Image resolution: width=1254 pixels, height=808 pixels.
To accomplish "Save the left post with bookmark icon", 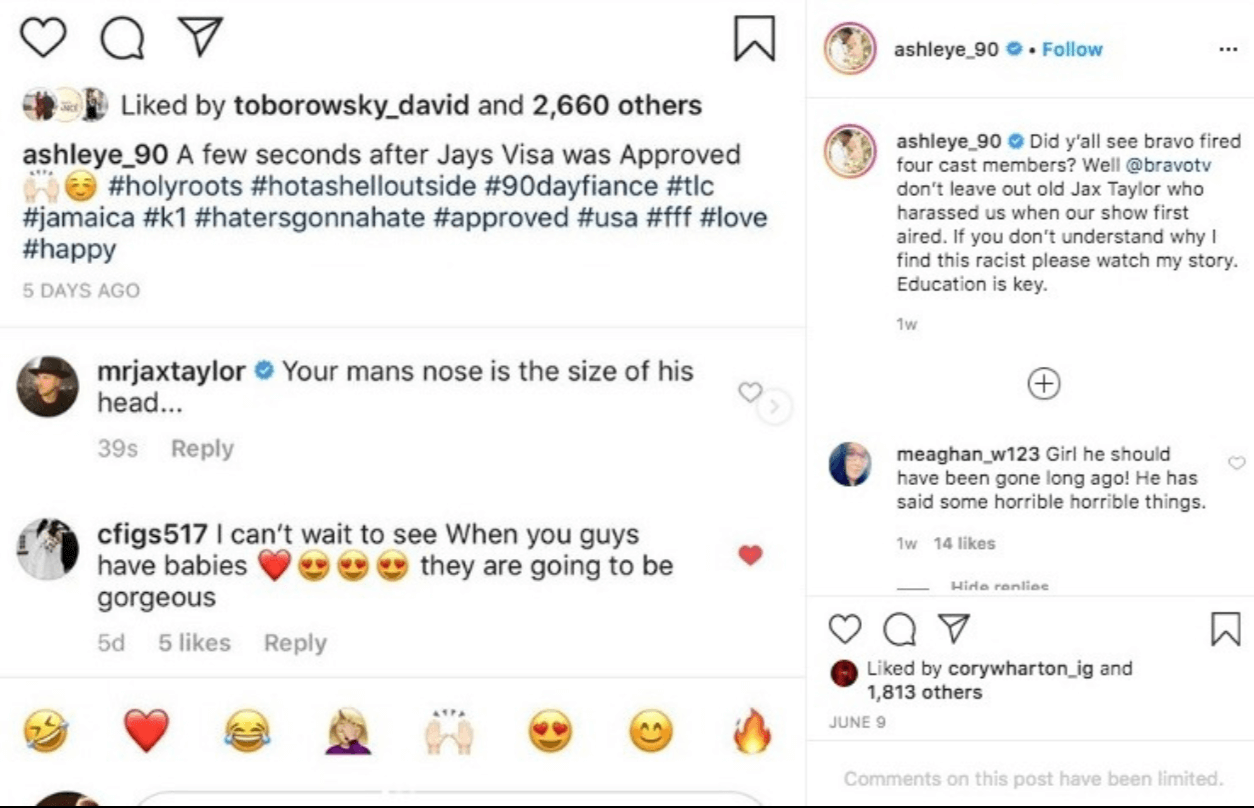I will point(755,38).
